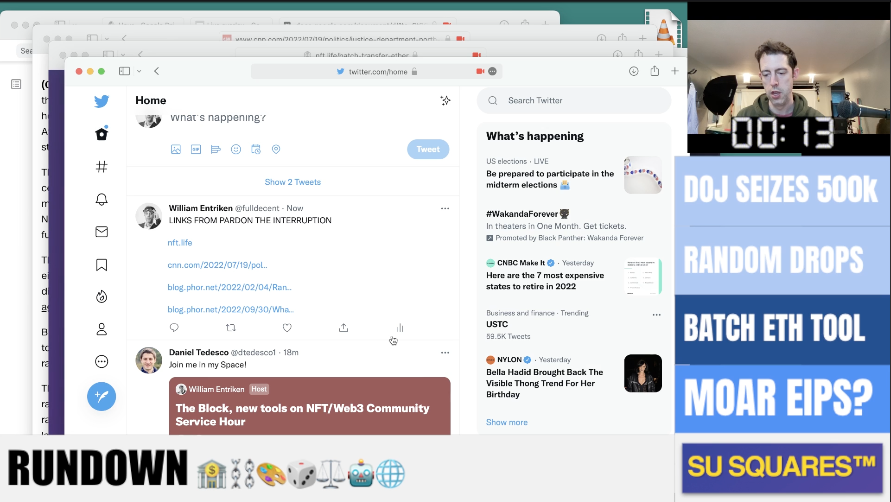Click Show more in What's happening
891x502 pixels.
(507, 422)
